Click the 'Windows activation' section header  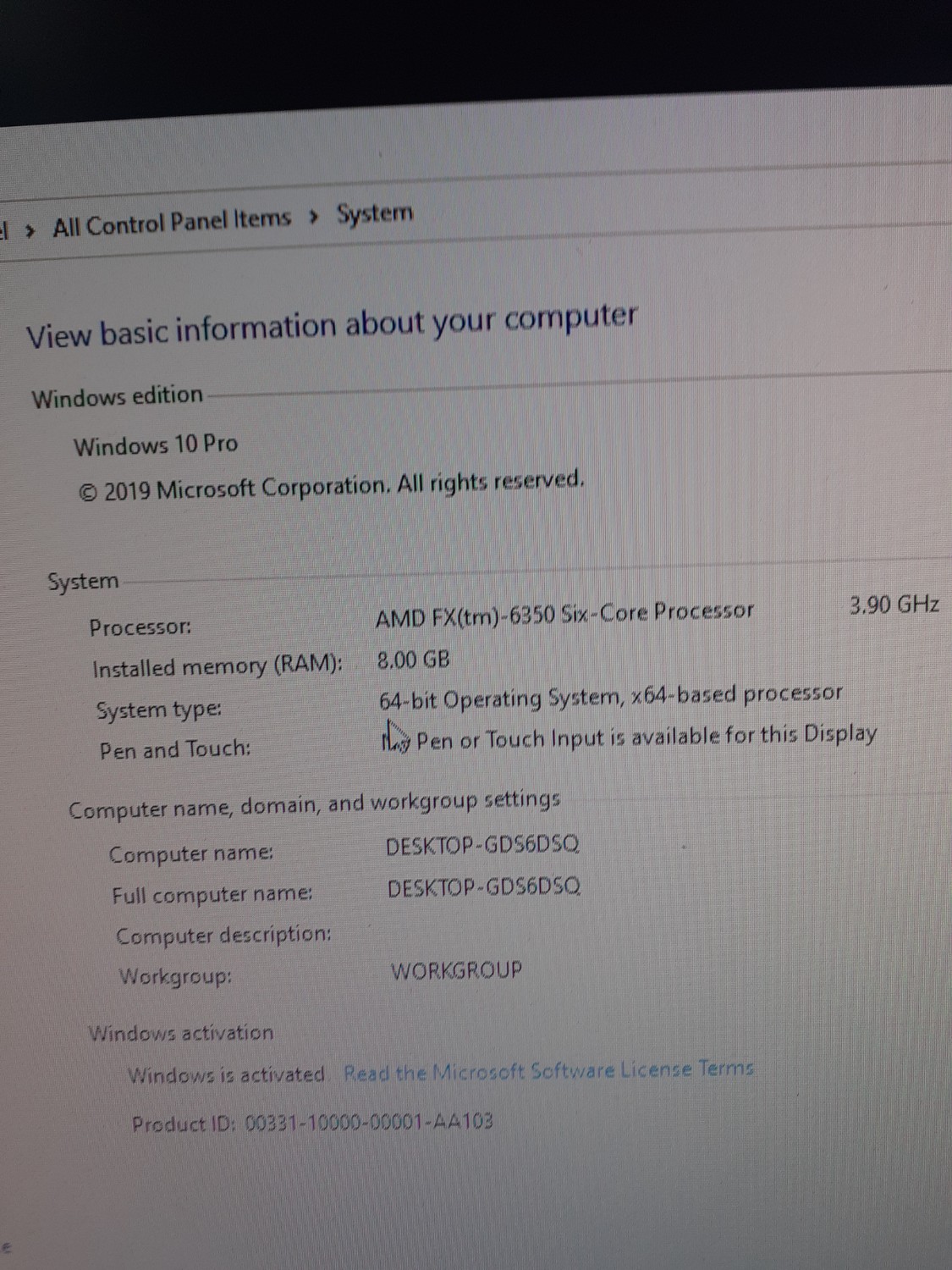(181, 1033)
